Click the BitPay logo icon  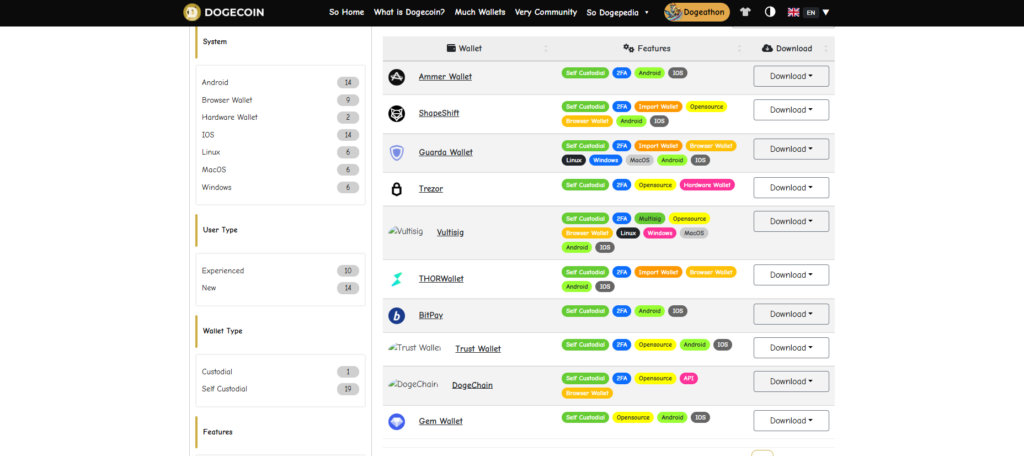(x=396, y=315)
